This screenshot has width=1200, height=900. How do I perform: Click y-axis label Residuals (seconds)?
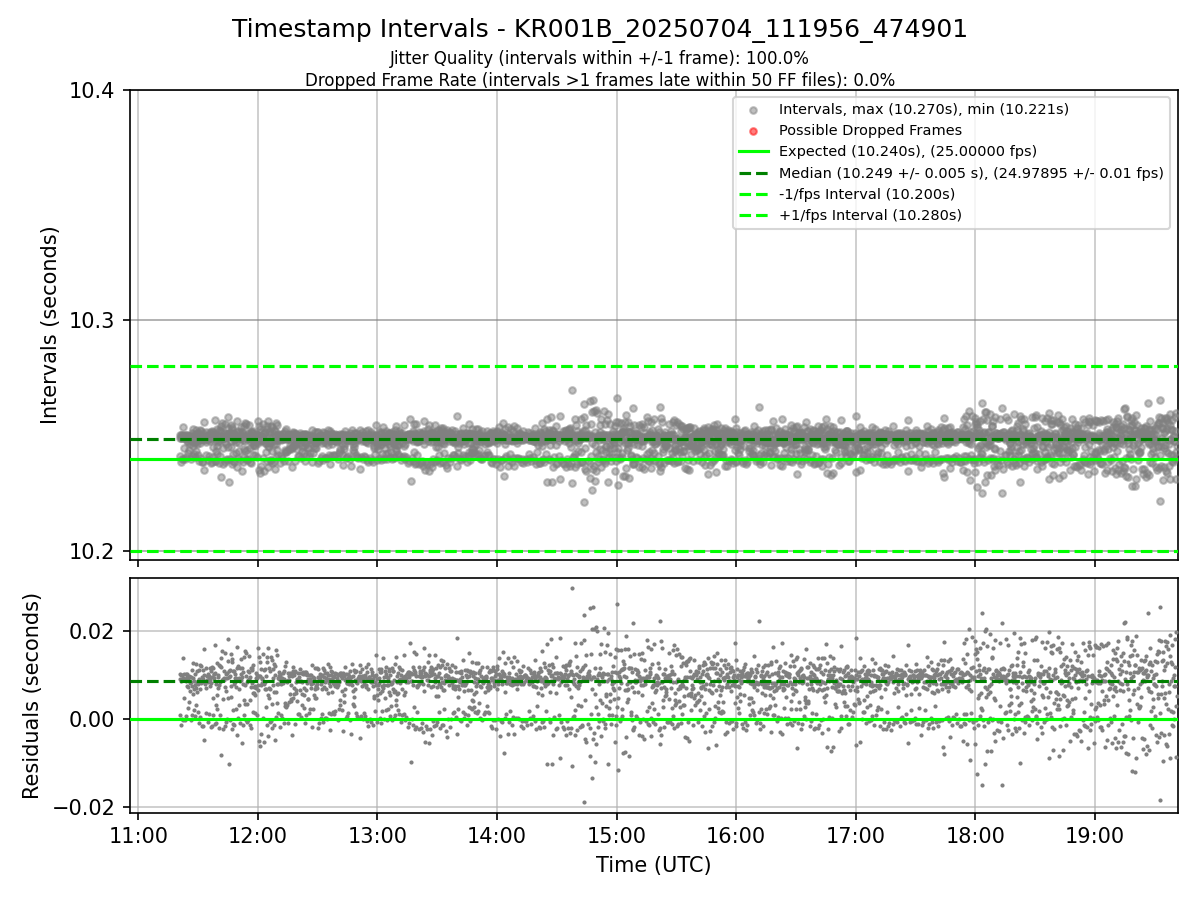[31, 696]
